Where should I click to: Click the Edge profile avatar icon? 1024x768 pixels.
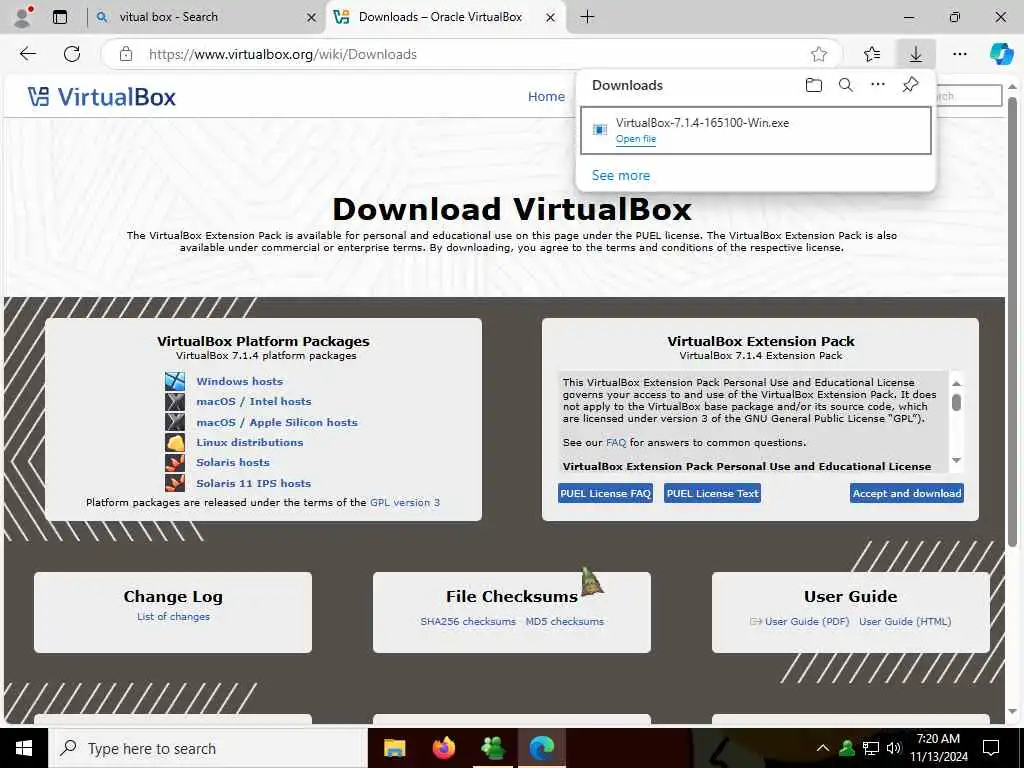coord(23,17)
